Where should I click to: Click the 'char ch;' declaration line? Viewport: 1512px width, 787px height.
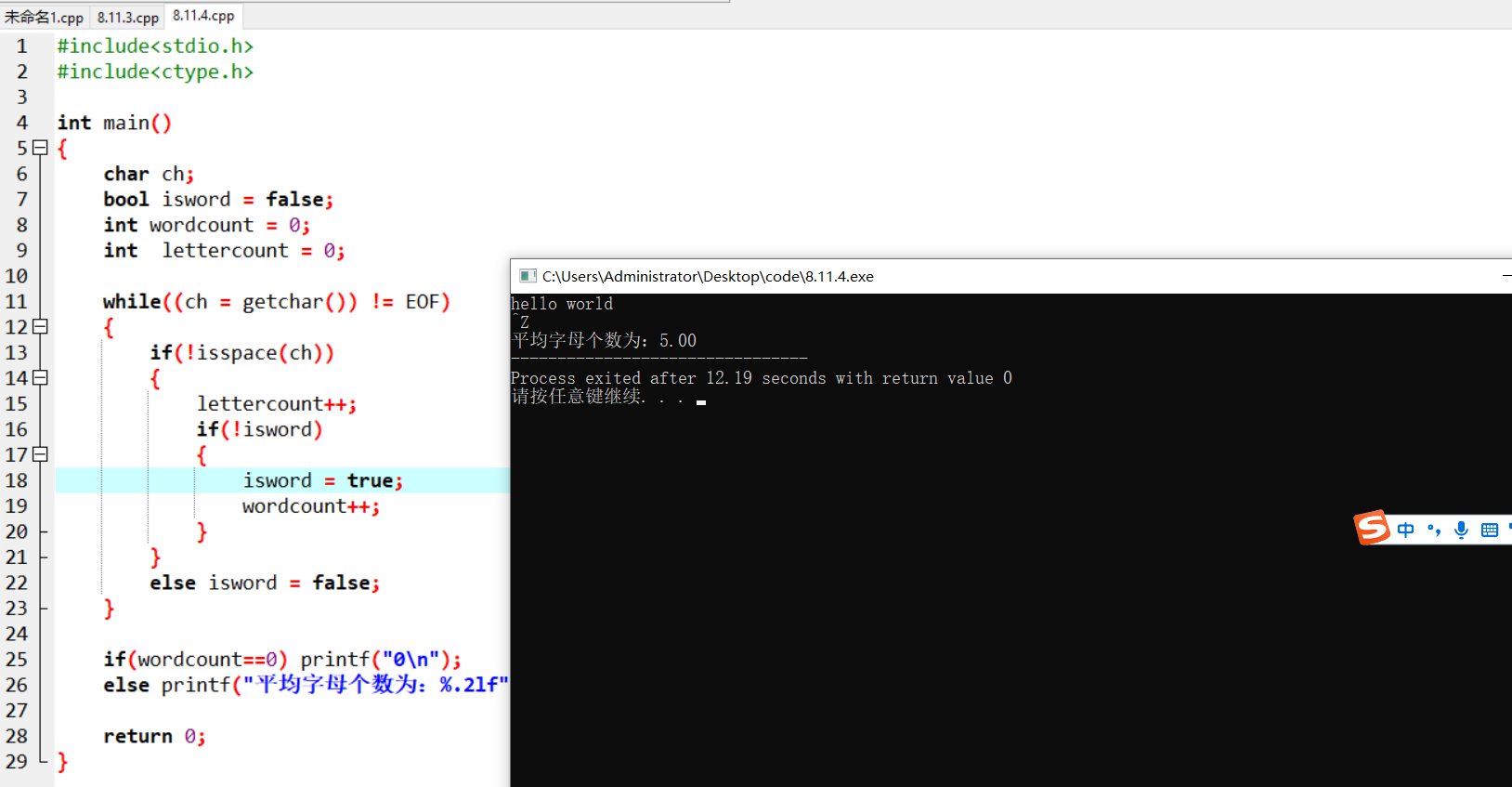[149, 174]
